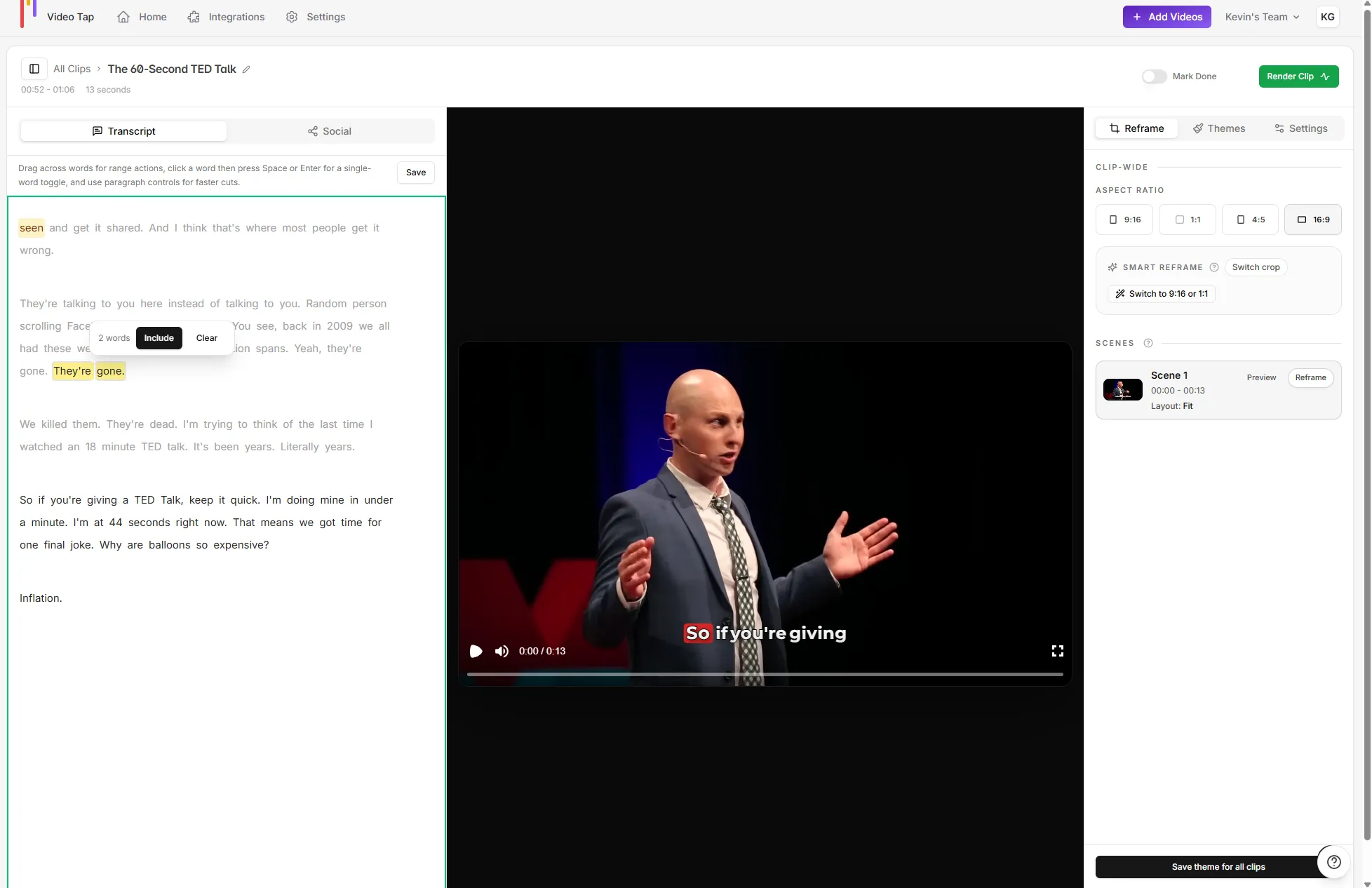1372x888 pixels.
Task: Click Save theme for all clips
Action: pyautogui.click(x=1218, y=867)
